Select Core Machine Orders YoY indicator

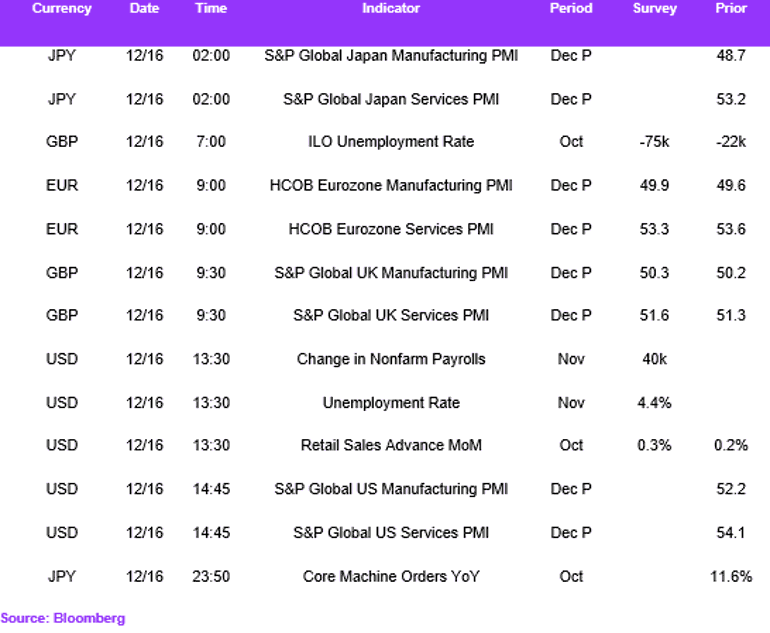point(391,577)
